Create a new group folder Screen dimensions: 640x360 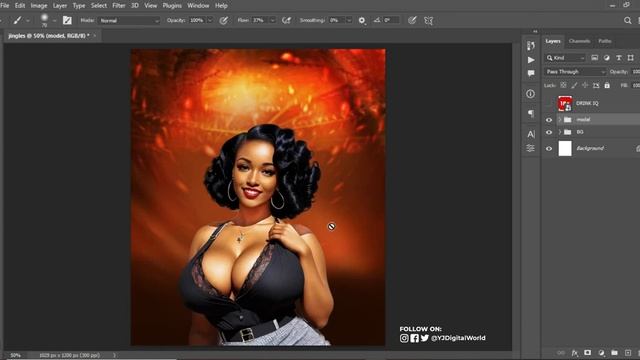[x=615, y=353]
